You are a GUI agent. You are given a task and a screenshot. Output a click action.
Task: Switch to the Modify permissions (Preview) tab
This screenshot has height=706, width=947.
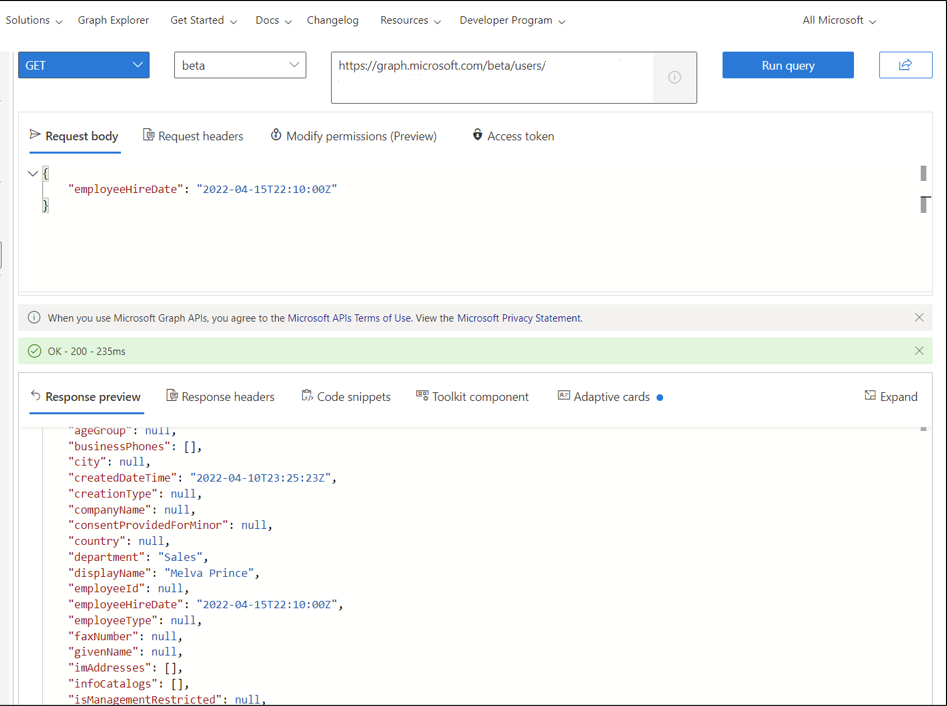click(353, 136)
